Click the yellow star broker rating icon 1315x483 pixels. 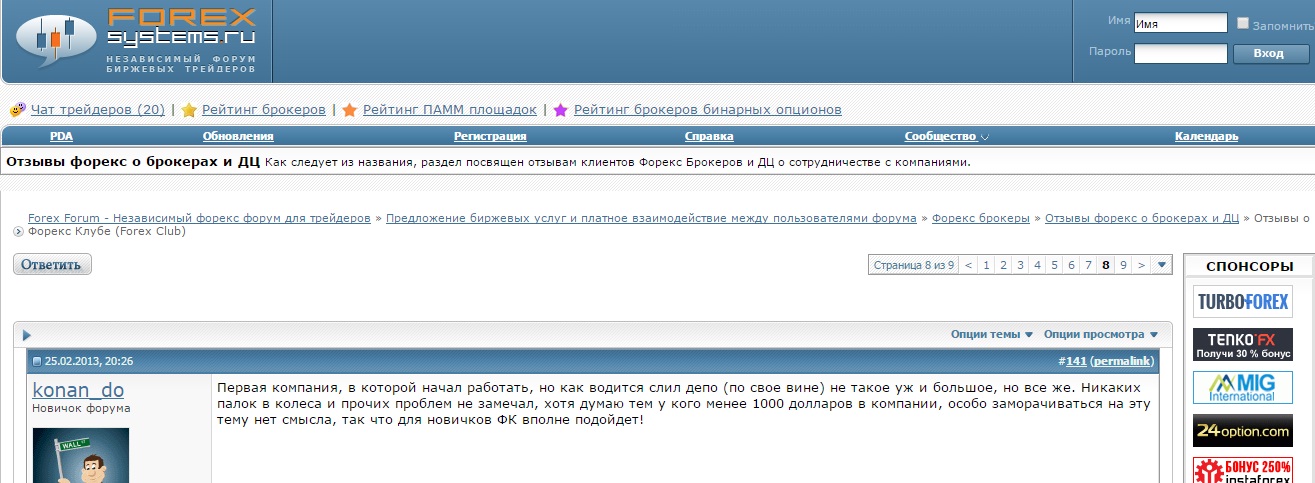pos(189,110)
